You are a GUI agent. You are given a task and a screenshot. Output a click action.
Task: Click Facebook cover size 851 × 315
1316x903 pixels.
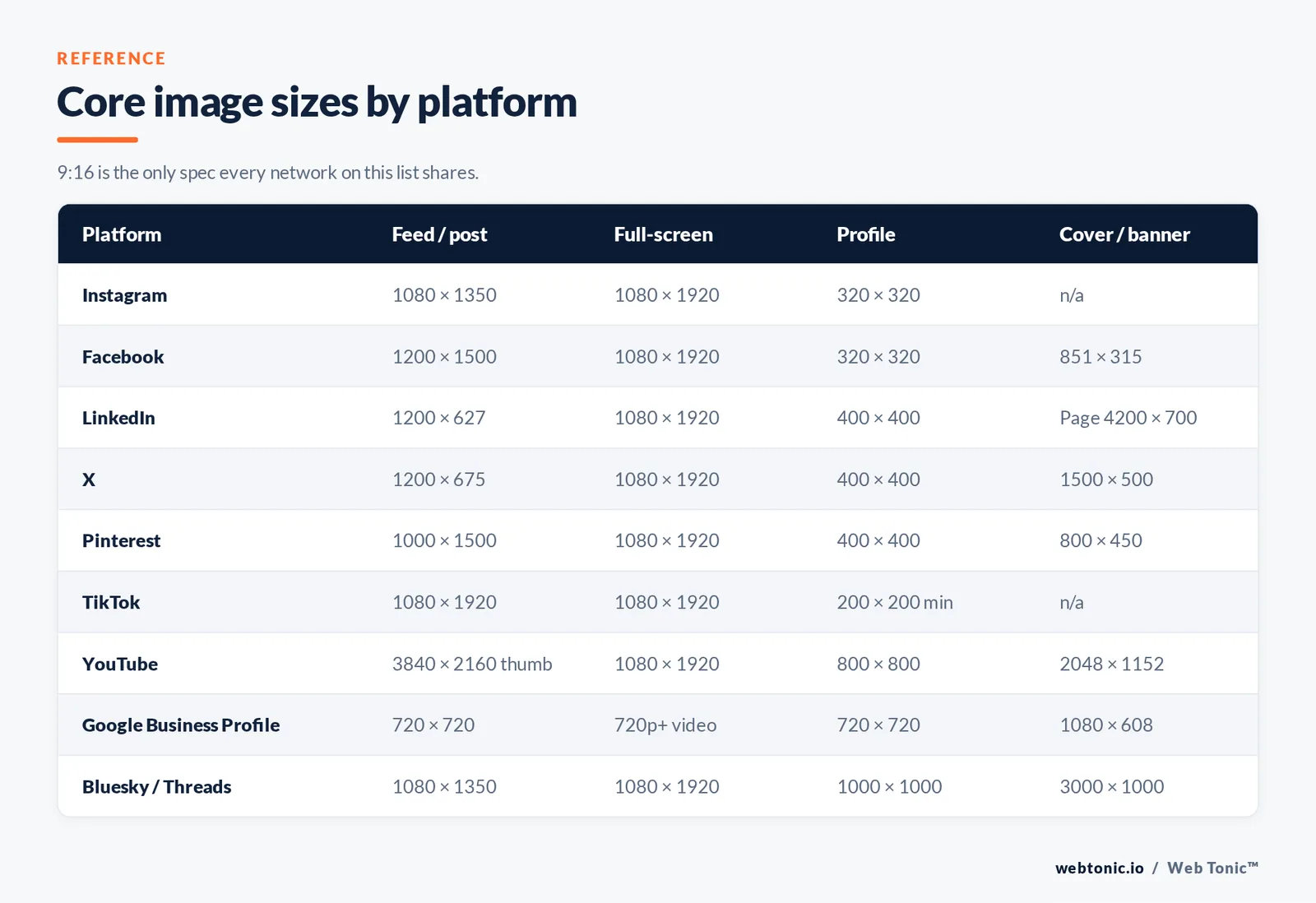1101,357
